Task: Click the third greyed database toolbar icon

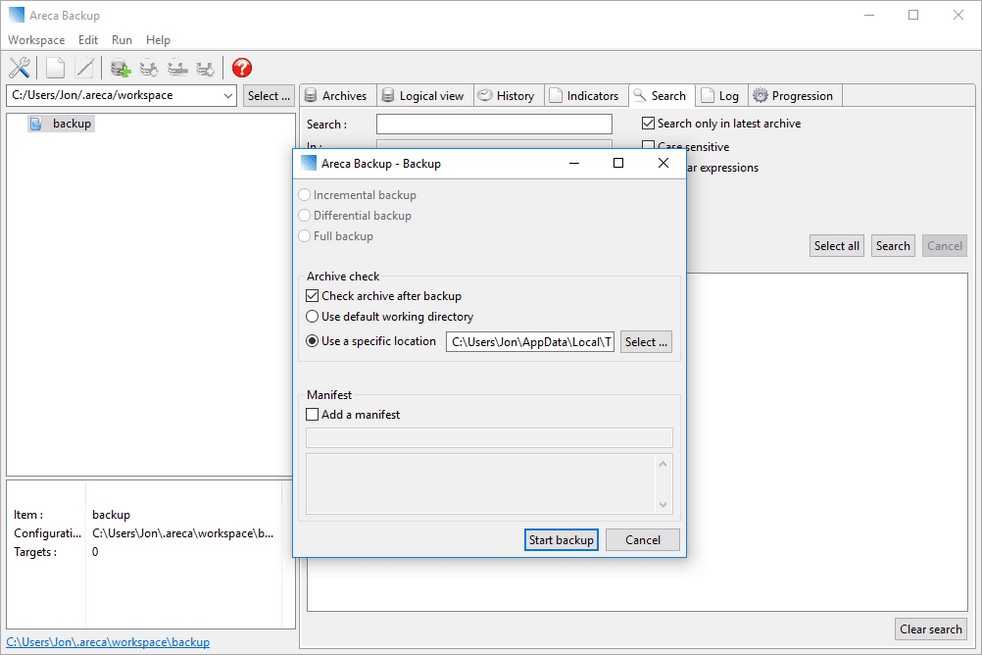Action: [x=177, y=68]
